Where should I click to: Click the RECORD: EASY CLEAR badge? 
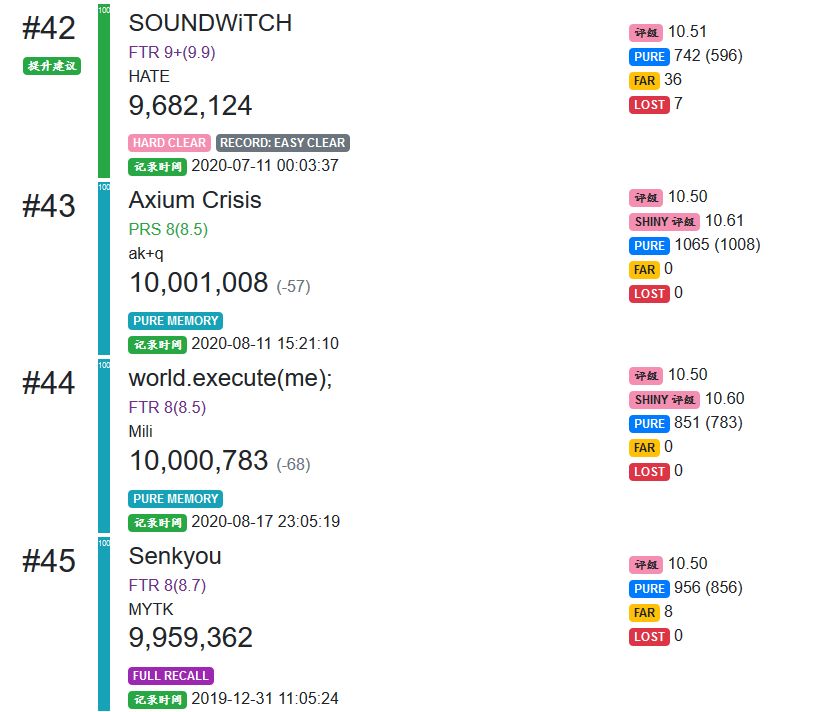tap(282, 143)
